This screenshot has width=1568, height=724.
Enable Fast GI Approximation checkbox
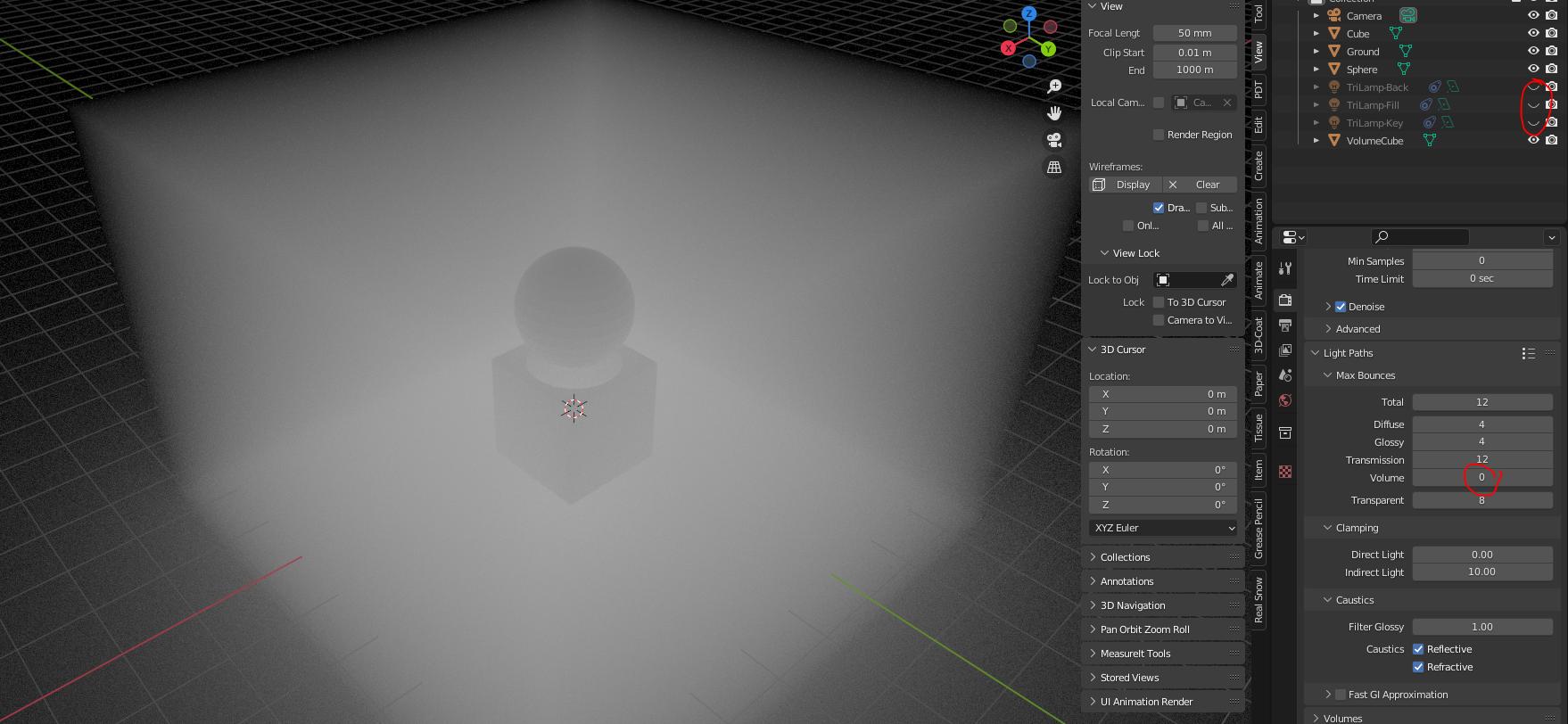point(1341,695)
